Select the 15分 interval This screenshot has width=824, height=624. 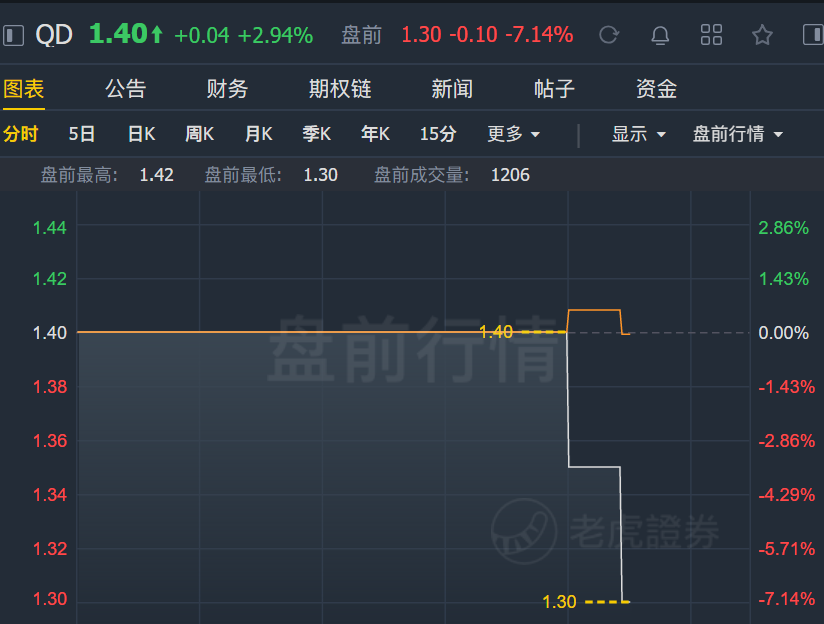point(437,134)
